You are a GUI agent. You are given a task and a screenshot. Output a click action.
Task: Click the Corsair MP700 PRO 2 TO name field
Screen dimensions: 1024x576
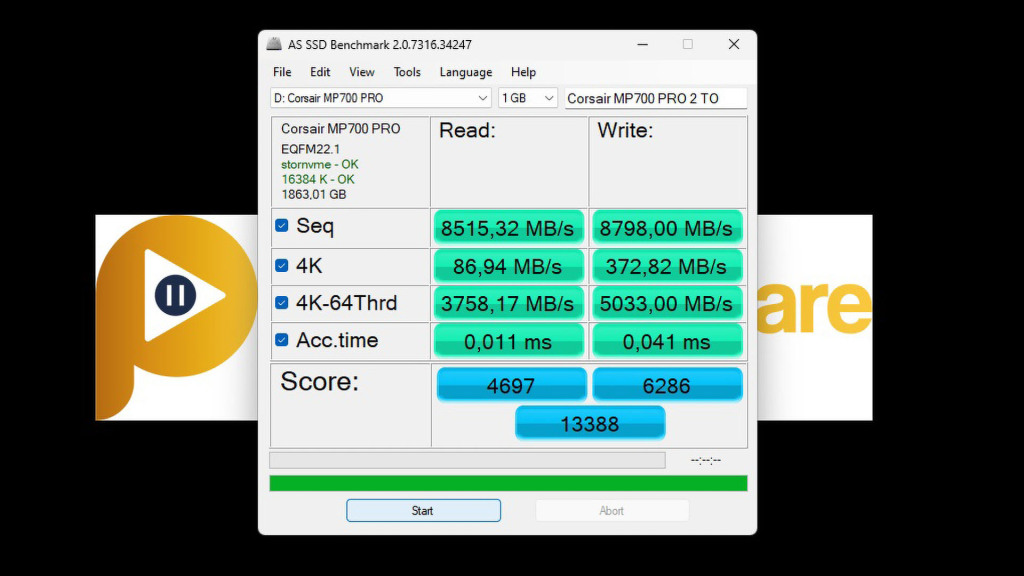click(655, 98)
